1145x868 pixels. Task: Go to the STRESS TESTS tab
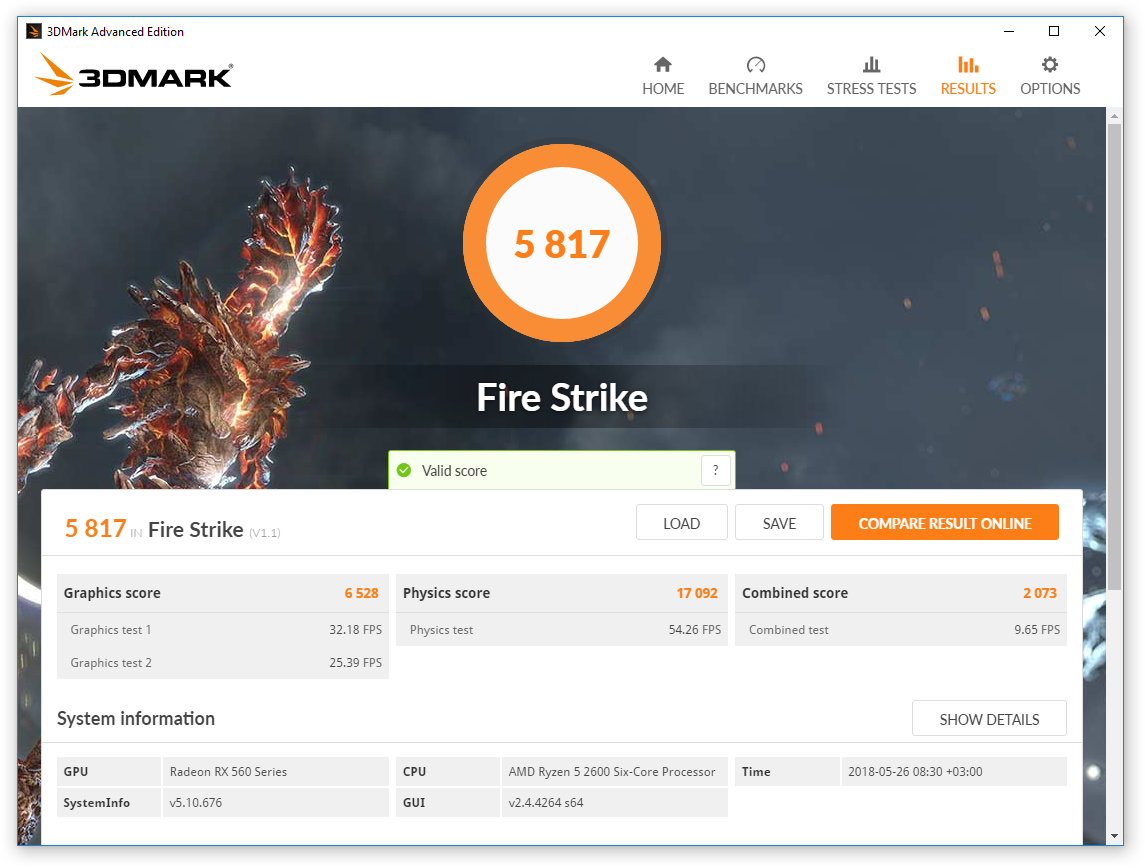point(871,76)
